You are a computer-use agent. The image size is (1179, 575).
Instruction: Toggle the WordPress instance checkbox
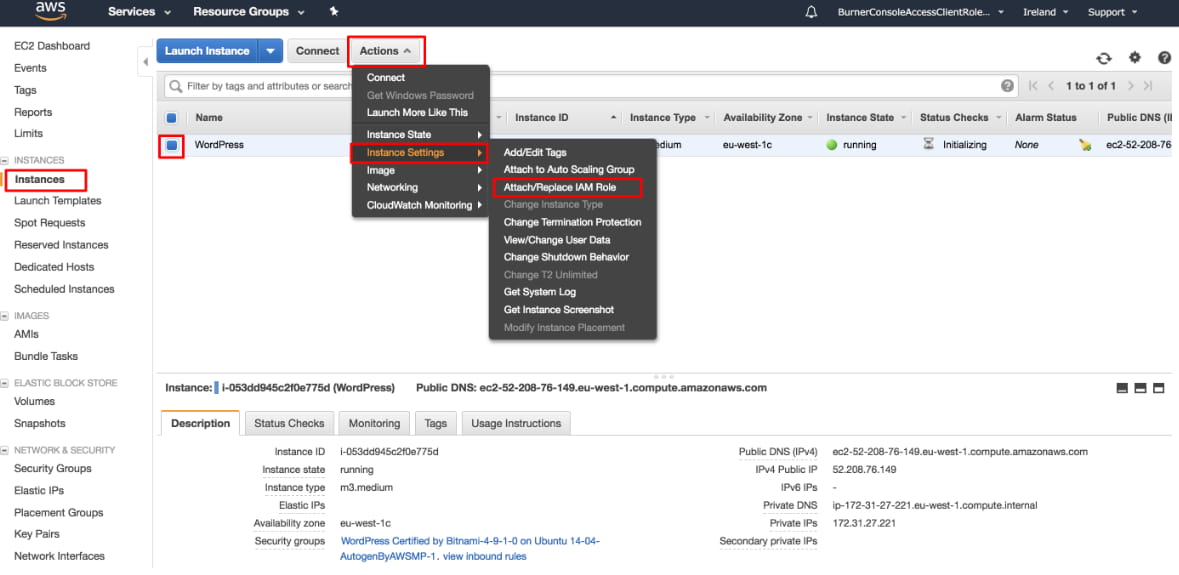[x=171, y=145]
